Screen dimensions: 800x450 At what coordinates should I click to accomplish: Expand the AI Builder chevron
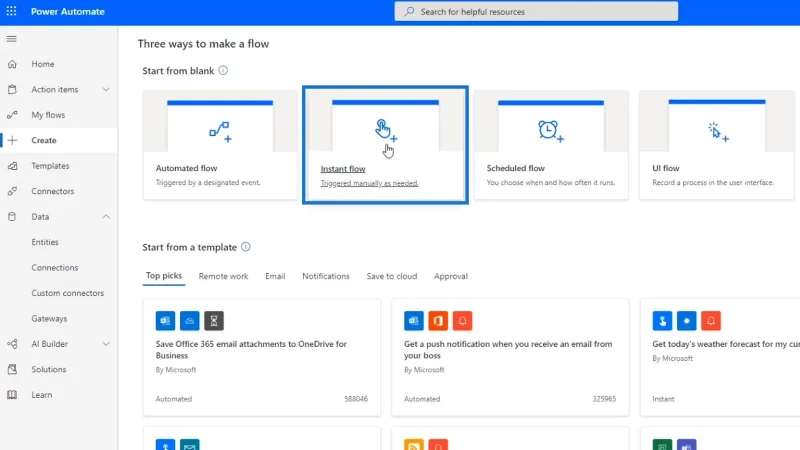106,344
